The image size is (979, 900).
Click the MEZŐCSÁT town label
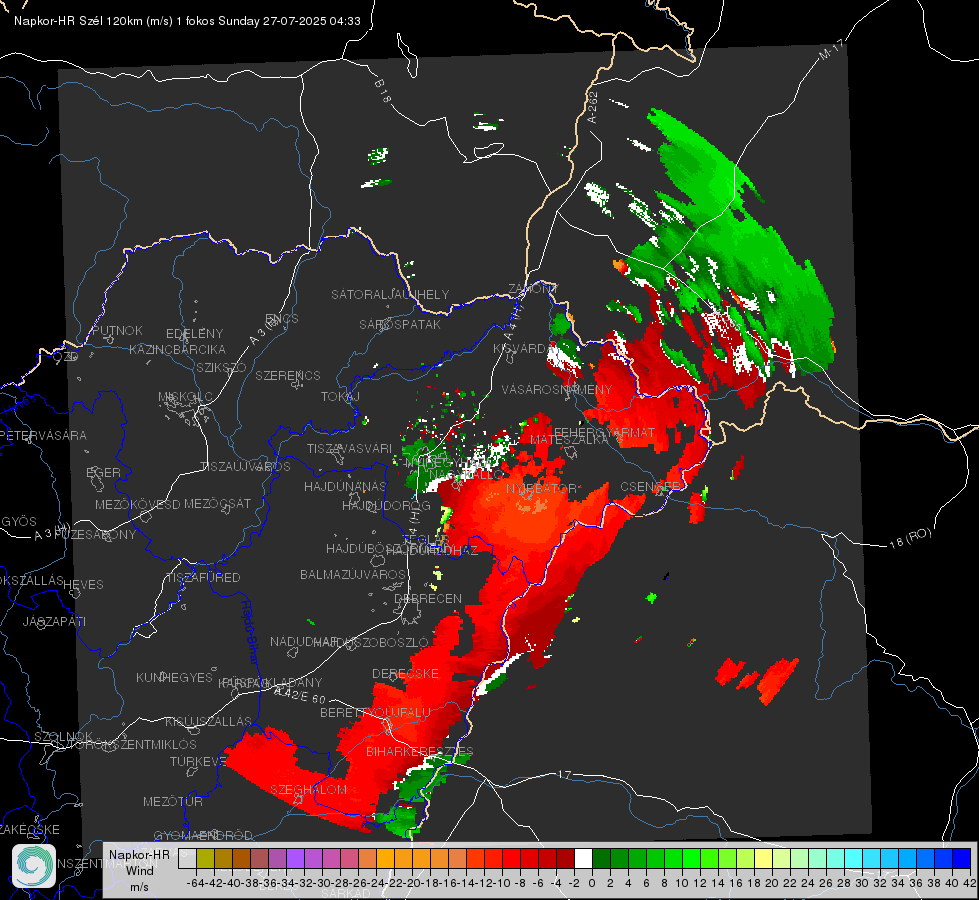217,503
